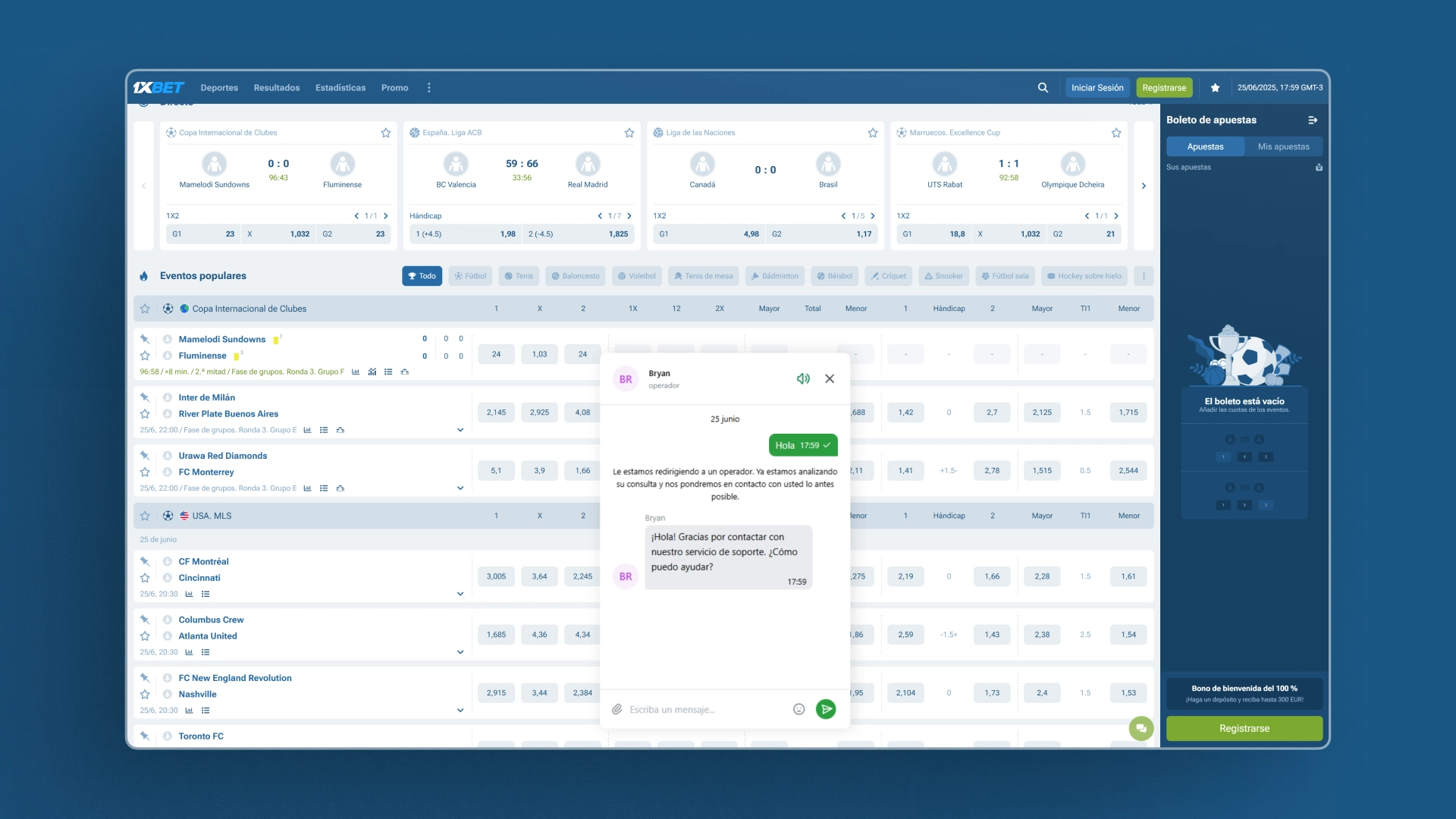Go to next market in Liga de las Naciones card
1456x819 pixels.
click(873, 216)
